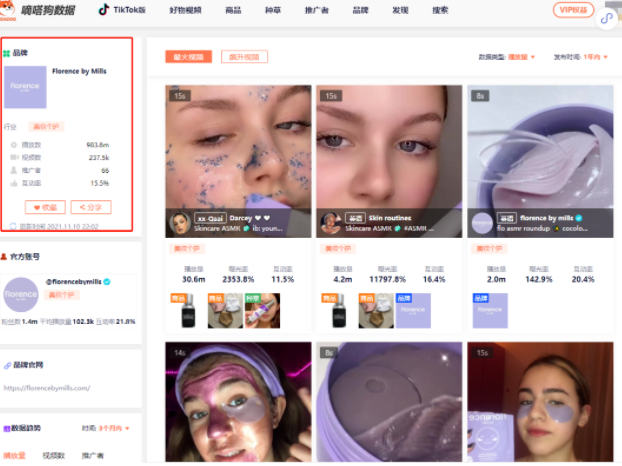Open the florencebymills.com website link
Screen dimensions: 622x466
click(47, 388)
